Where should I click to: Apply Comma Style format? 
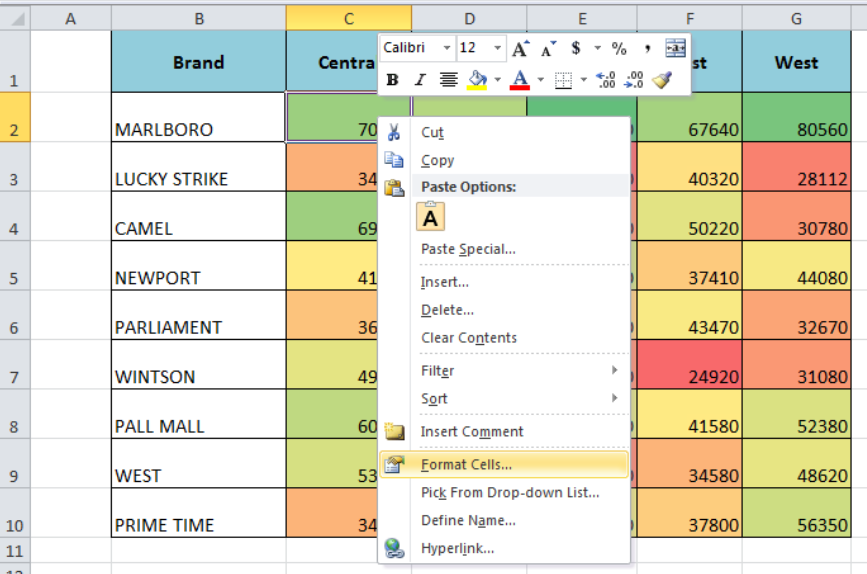(647, 49)
